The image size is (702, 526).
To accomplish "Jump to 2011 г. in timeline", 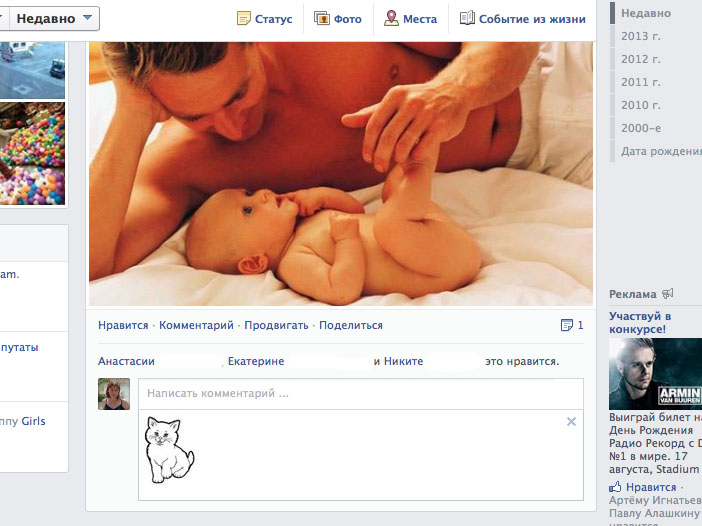I will click(640, 82).
